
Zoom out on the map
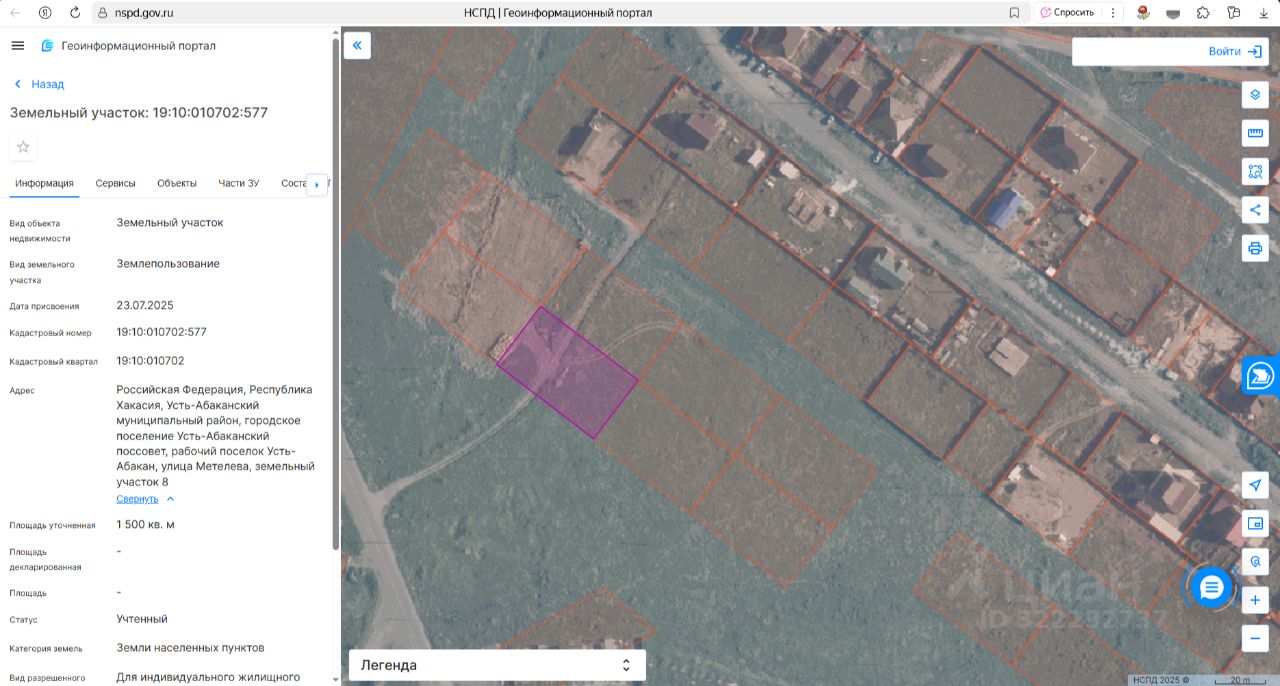1256,638
